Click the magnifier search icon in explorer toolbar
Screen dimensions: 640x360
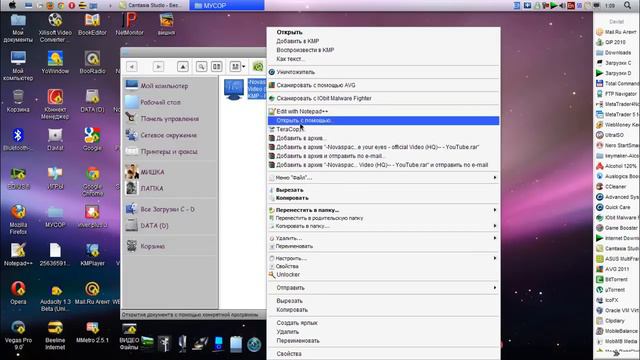point(201,66)
